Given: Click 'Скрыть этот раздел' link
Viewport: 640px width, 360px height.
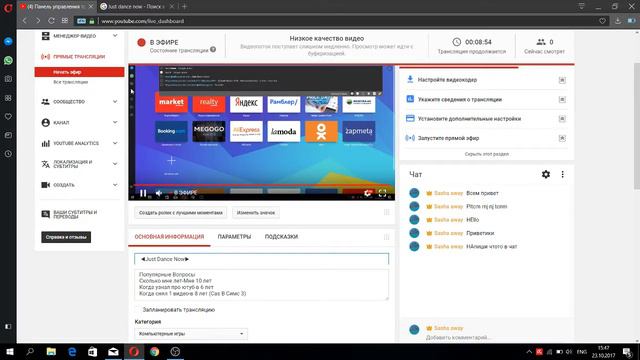Looking at the screenshot, I should [487, 154].
